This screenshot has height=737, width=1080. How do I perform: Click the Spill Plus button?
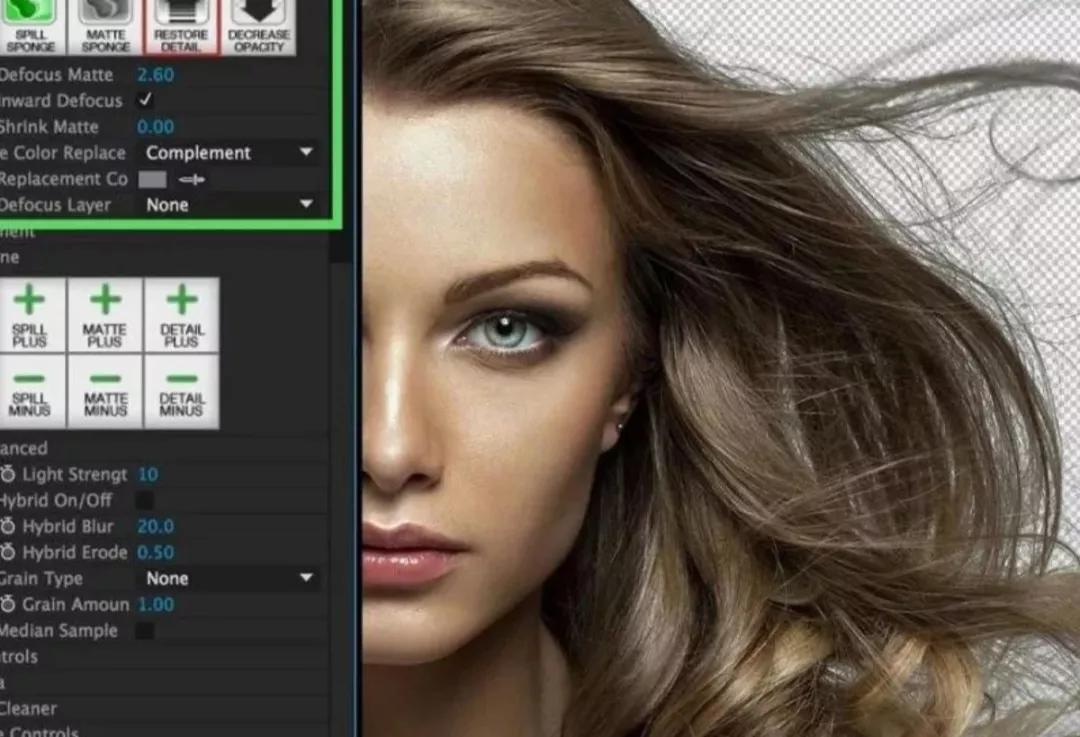pyautogui.click(x=32, y=315)
